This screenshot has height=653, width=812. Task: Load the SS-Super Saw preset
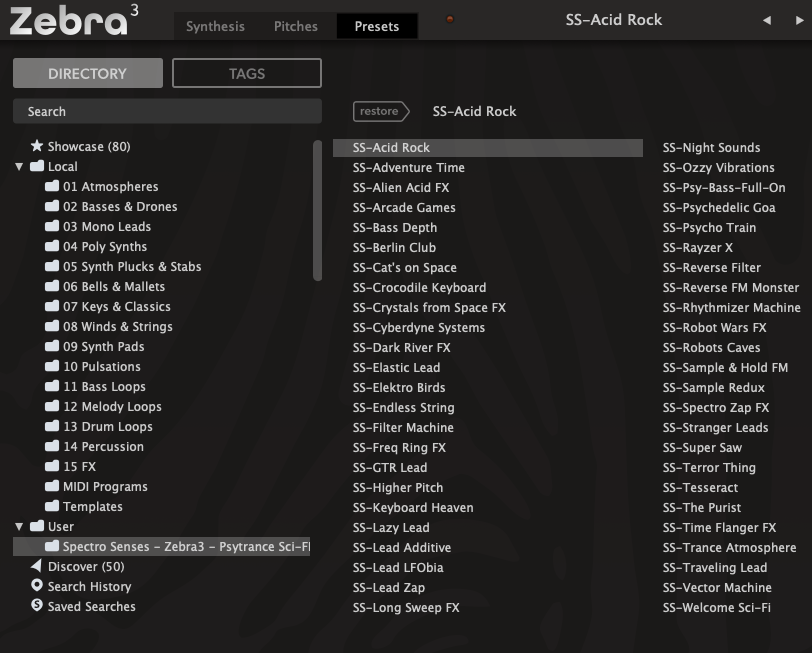coord(702,447)
